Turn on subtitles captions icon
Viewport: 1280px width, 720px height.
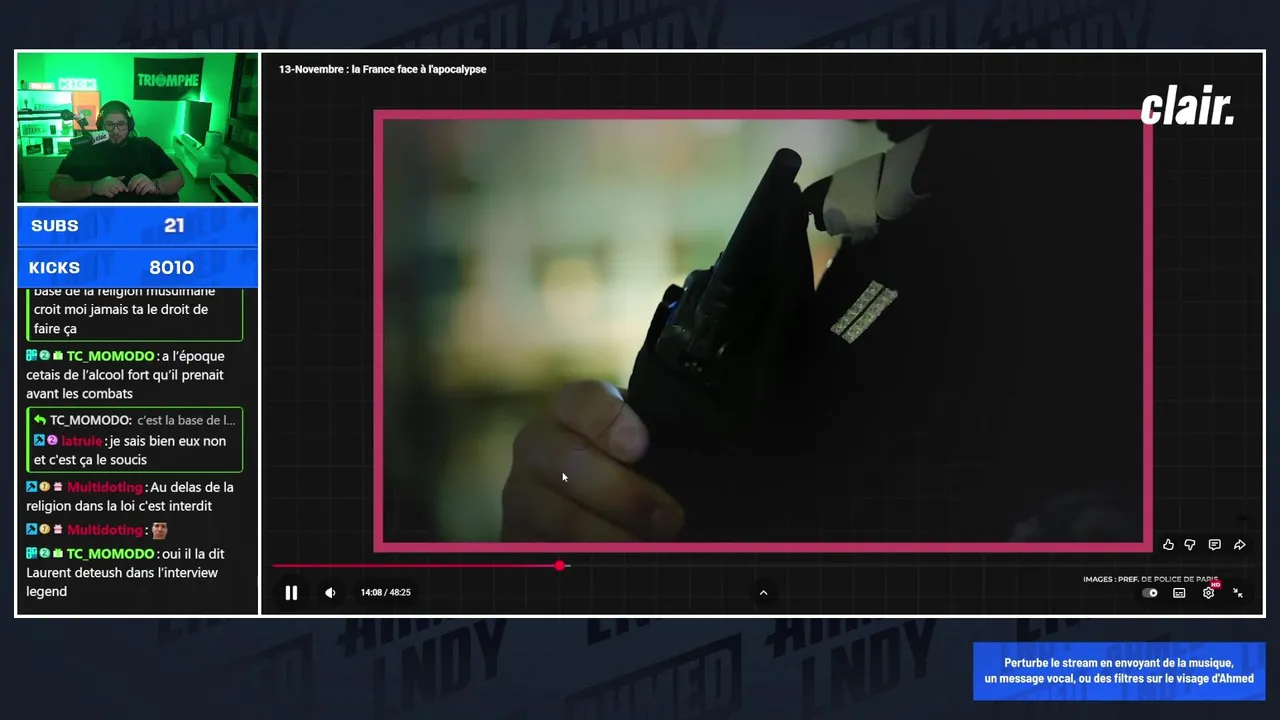1179,593
